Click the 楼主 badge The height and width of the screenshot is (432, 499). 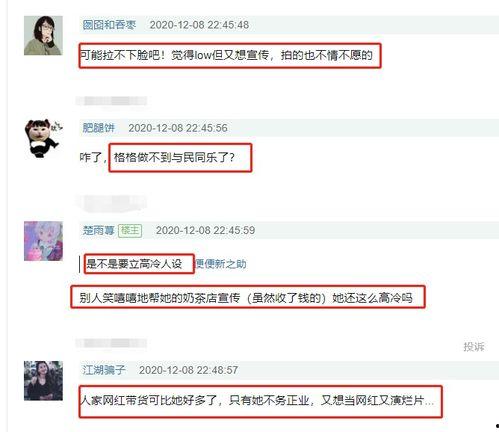tap(130, 230)
